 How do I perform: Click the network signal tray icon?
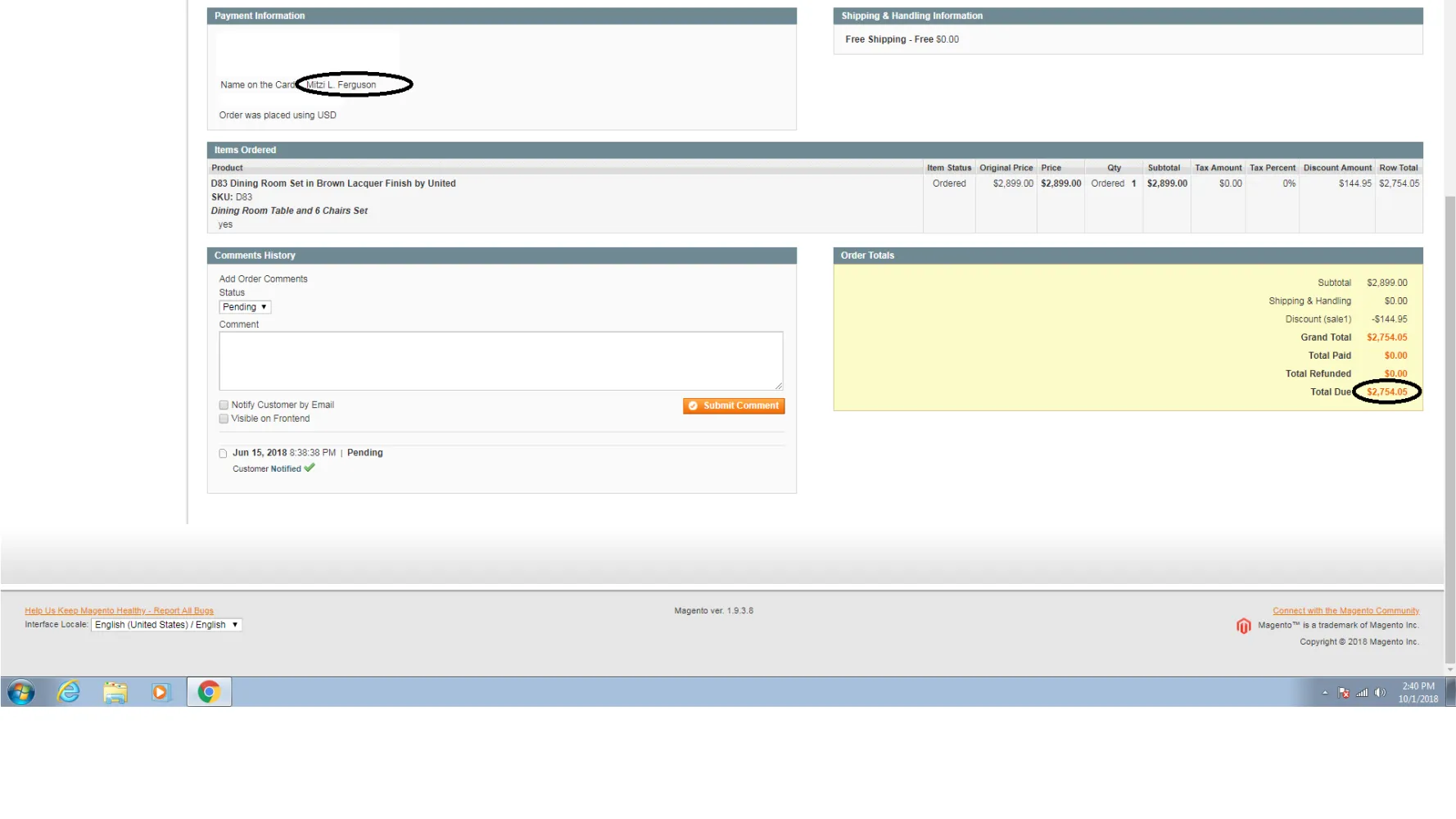[1362, 693]
